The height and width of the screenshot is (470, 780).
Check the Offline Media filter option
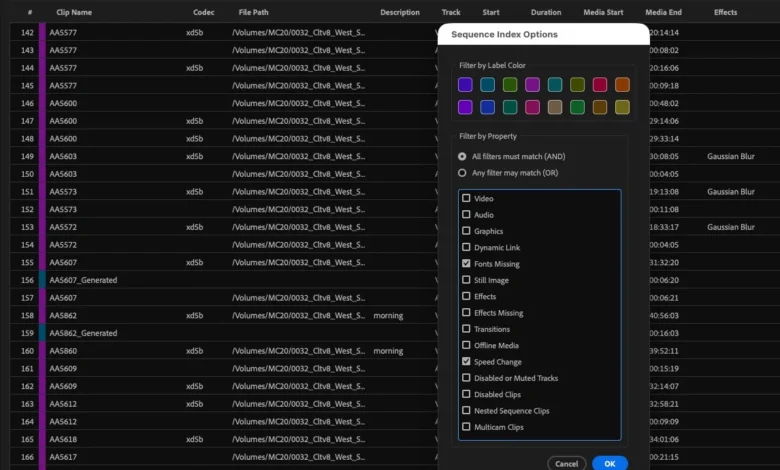coord(466,345)
